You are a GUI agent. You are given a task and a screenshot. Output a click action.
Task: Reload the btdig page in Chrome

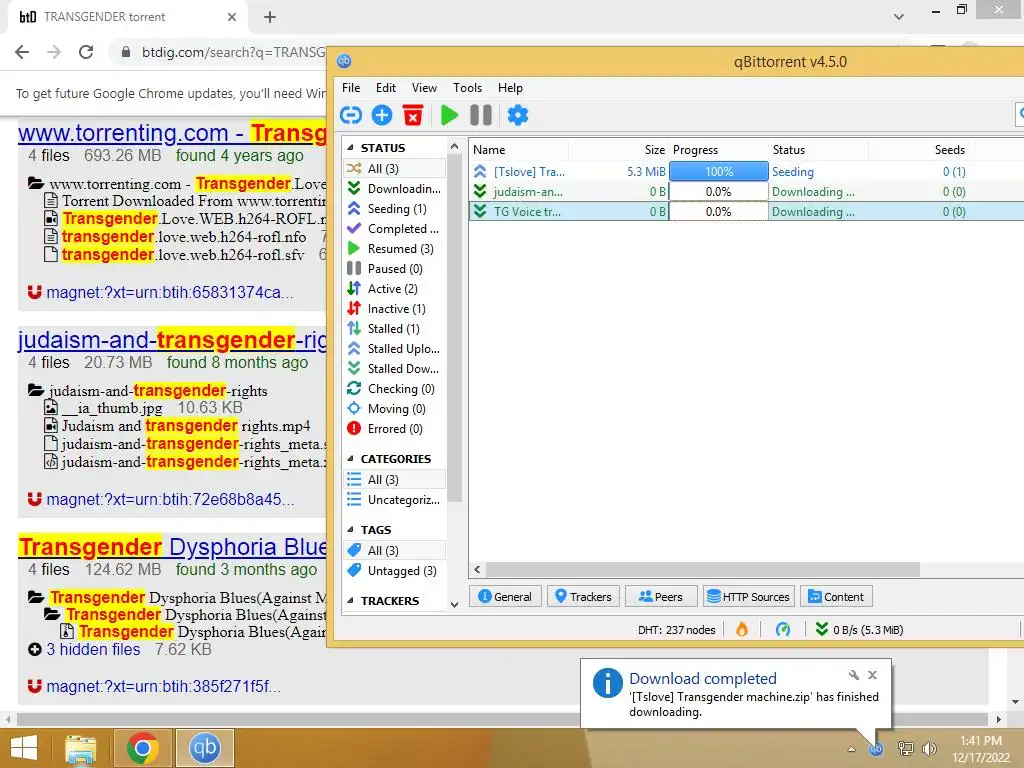tap(86, 52)
